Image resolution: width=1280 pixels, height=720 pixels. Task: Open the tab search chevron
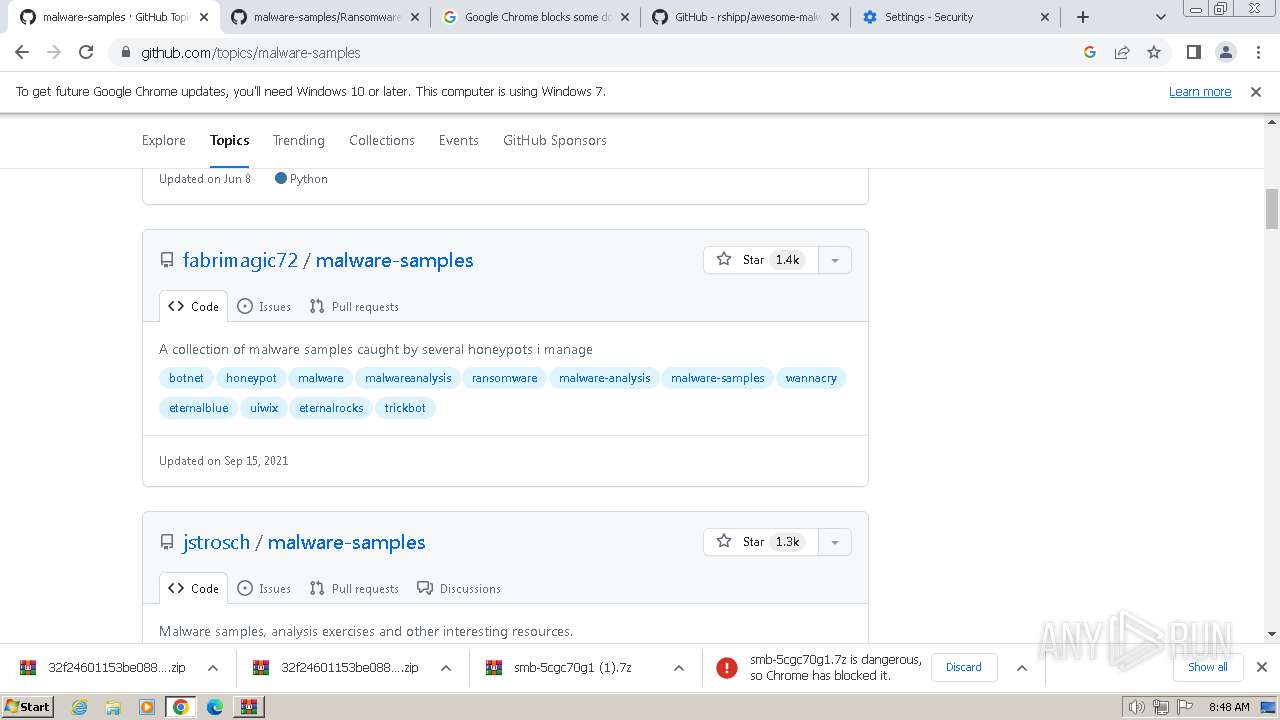coord(1160,17)
